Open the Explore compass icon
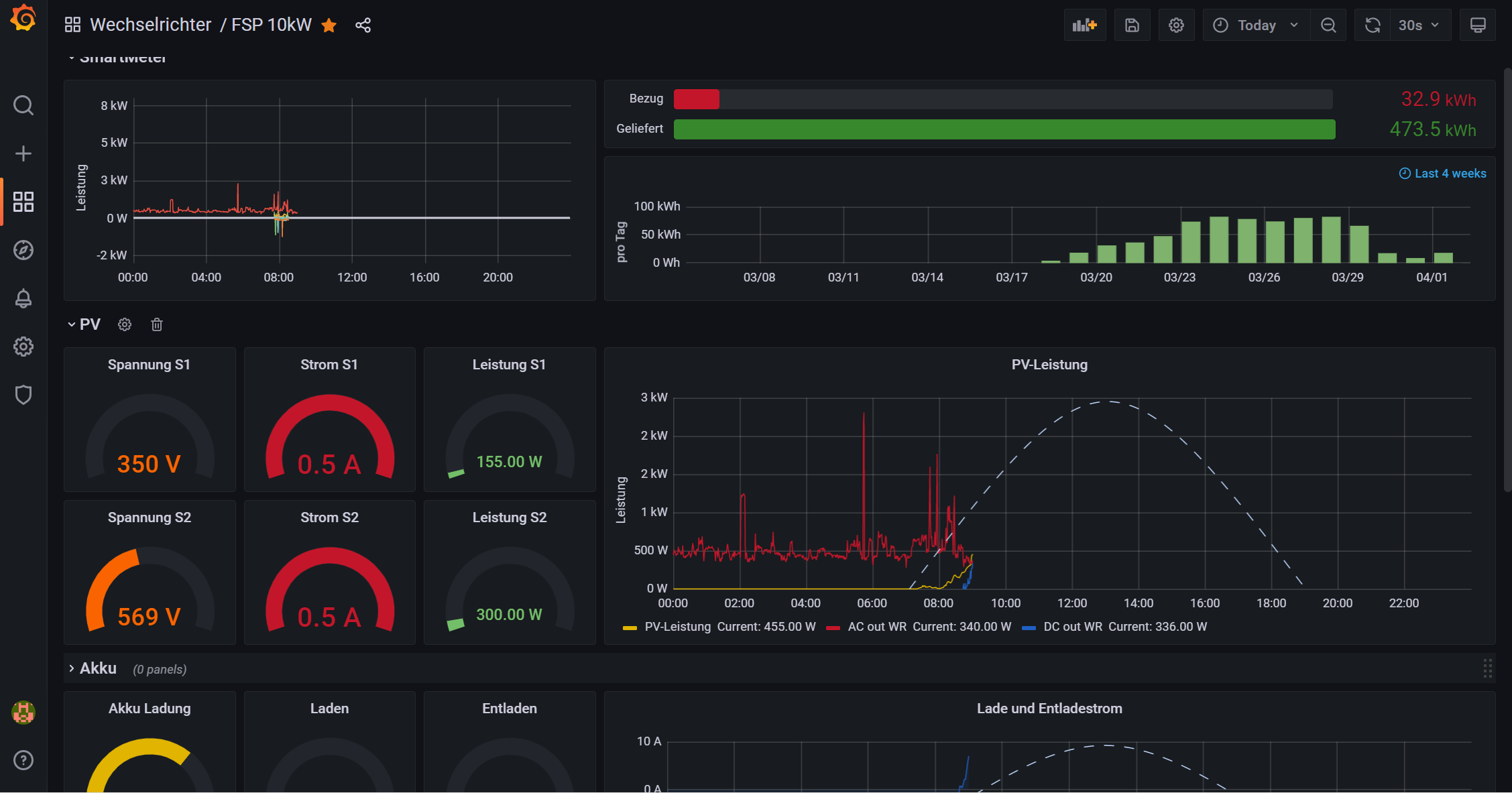1512x793 pixels. pyautogui.click(x=23, y=250)
